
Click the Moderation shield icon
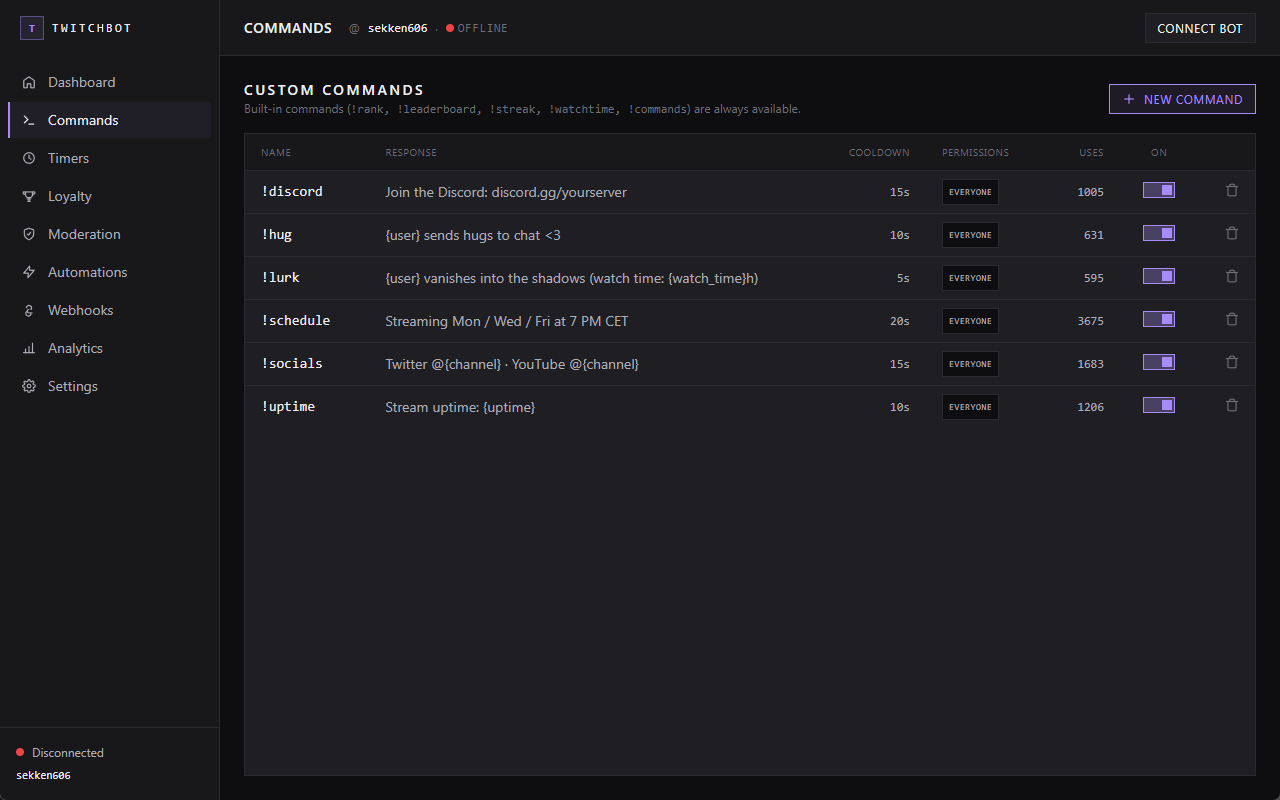tap(29, 234)
